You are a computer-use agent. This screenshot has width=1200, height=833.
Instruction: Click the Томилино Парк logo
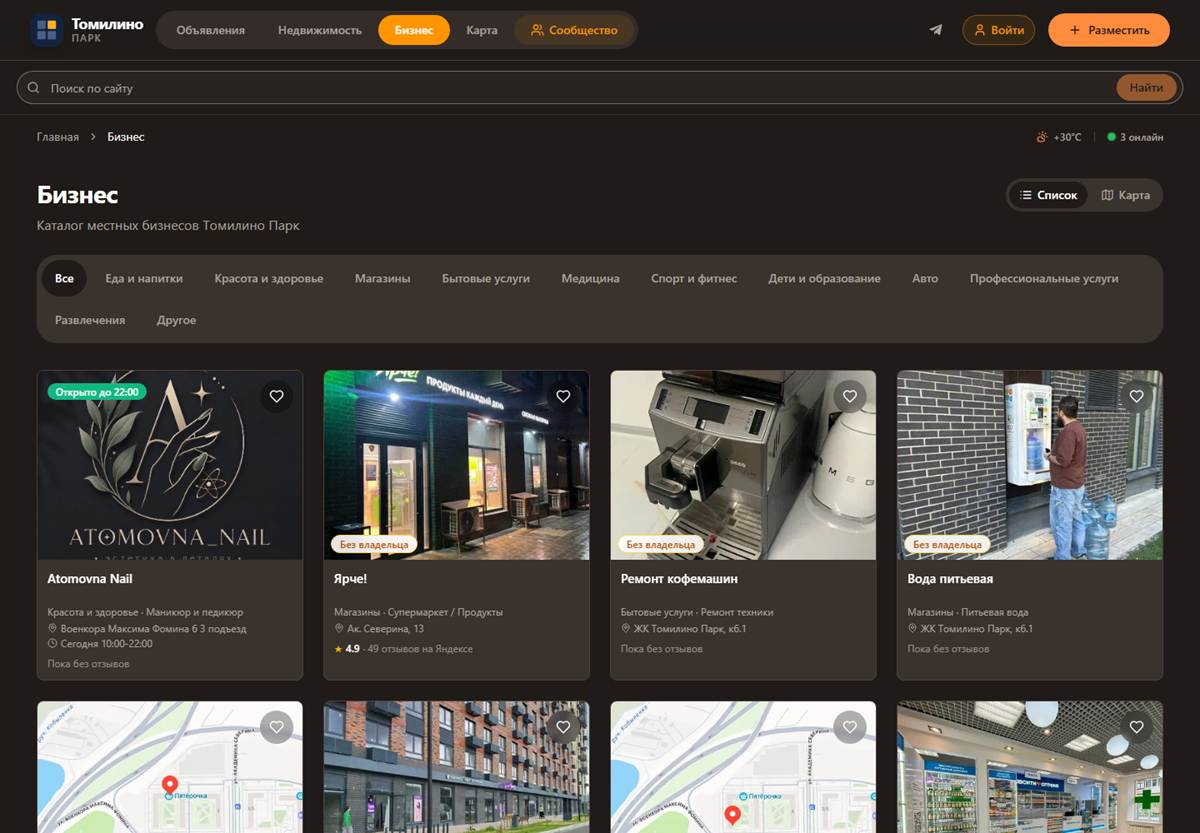pyautogui.click(x=86, y=30)
